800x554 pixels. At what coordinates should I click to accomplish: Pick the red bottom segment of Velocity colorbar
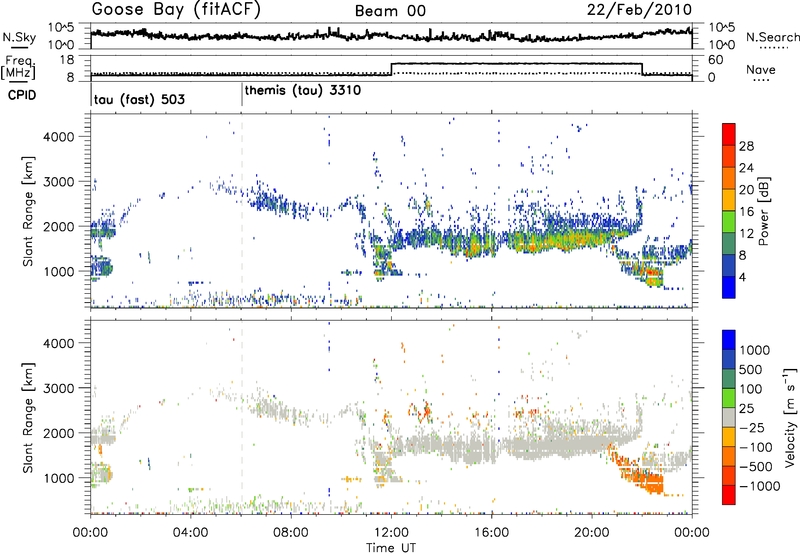(729, 494)
